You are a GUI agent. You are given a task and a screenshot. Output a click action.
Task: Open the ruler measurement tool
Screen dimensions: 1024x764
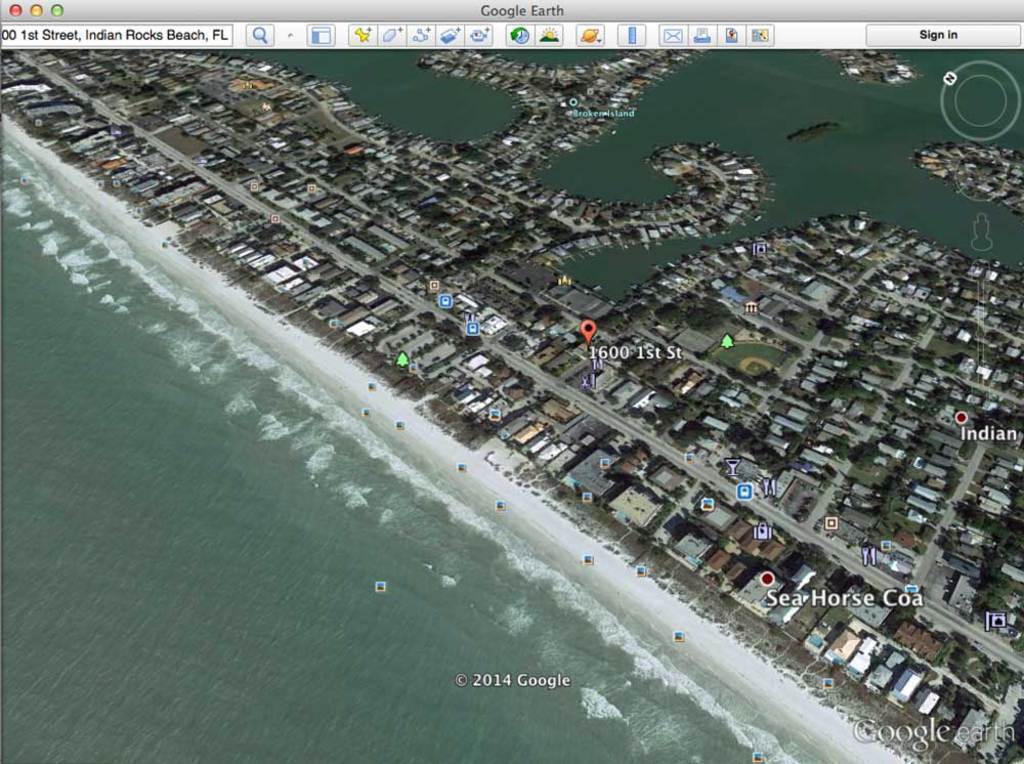631,33
